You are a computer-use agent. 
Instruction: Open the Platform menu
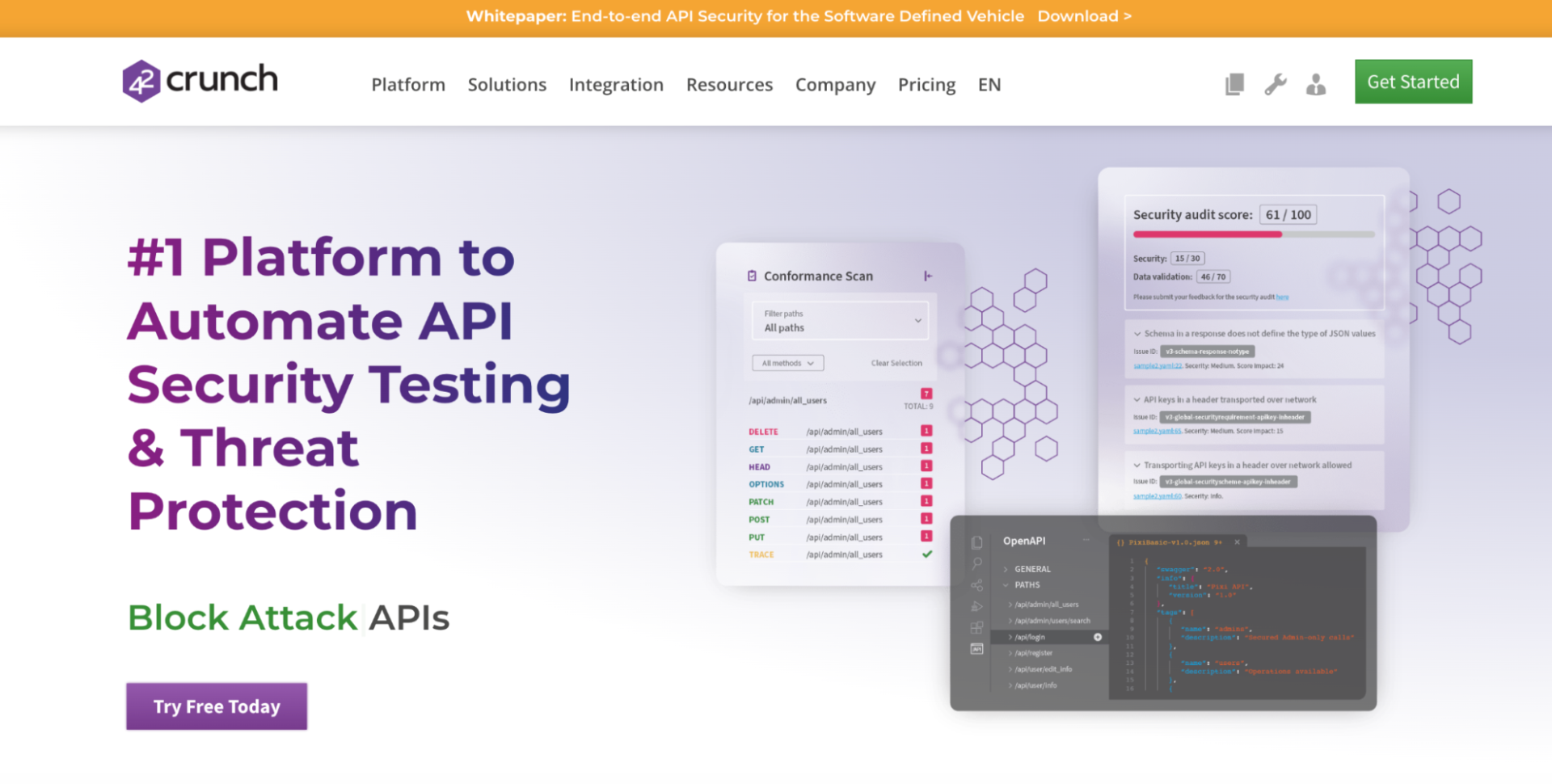(408, 85)
